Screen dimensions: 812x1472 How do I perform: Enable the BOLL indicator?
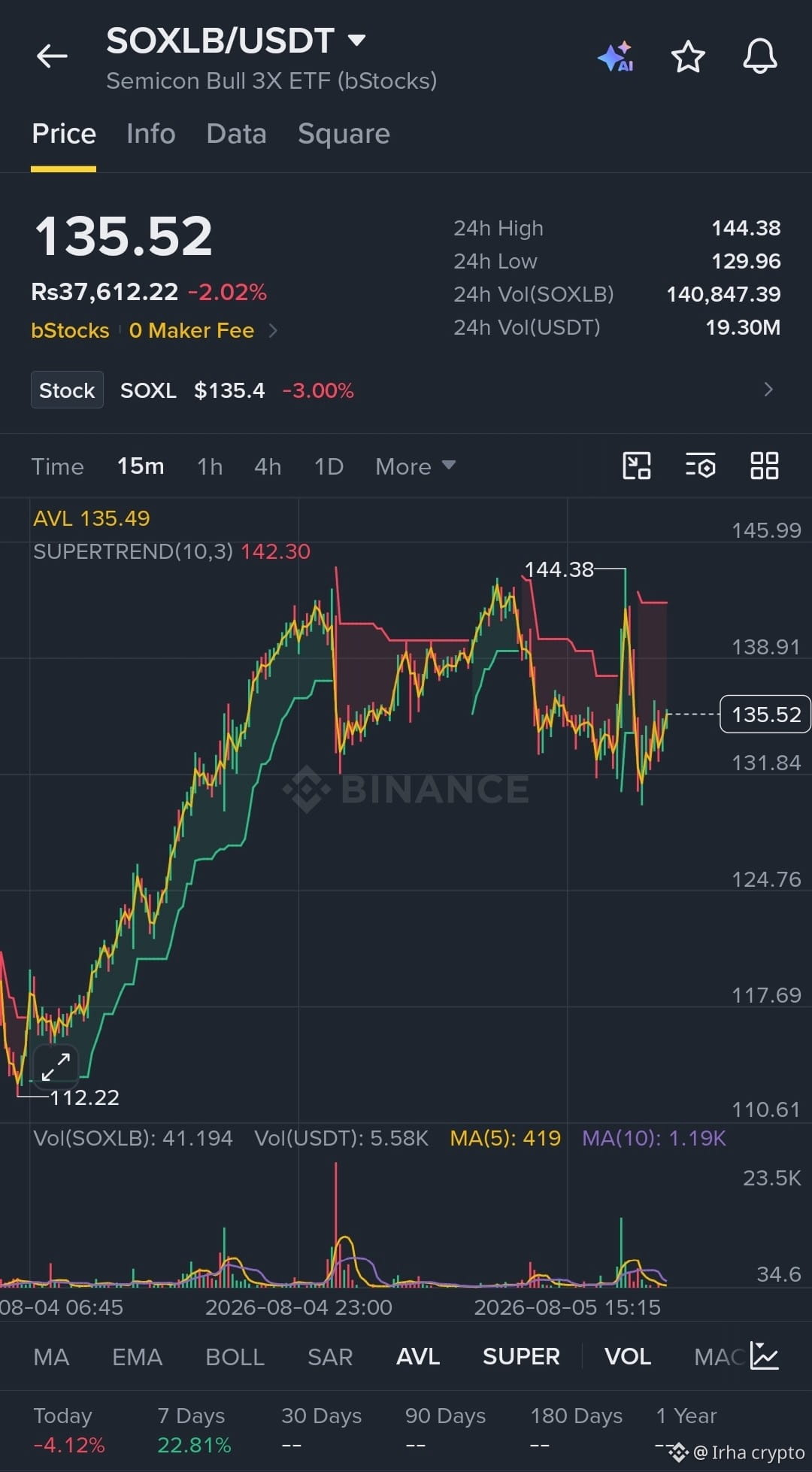tap(235, 1356)
